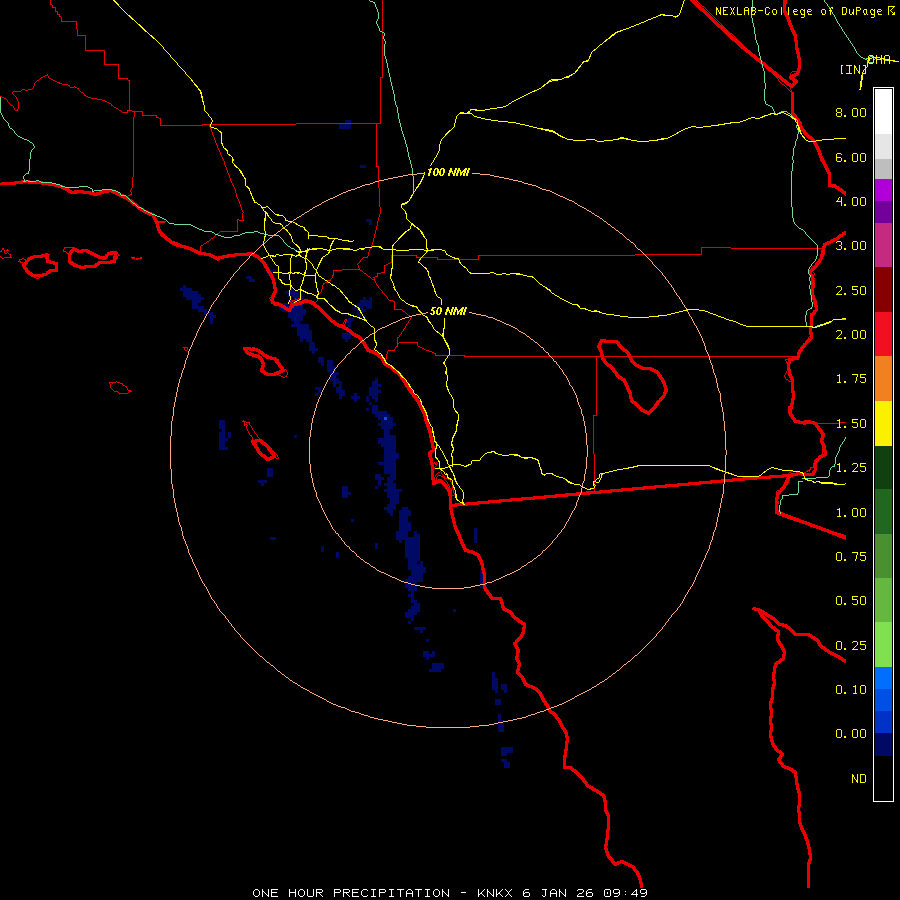This screenshot has width=900, height=900.
Task: Click the 4.00 scale value
Action: pos(851,201)
